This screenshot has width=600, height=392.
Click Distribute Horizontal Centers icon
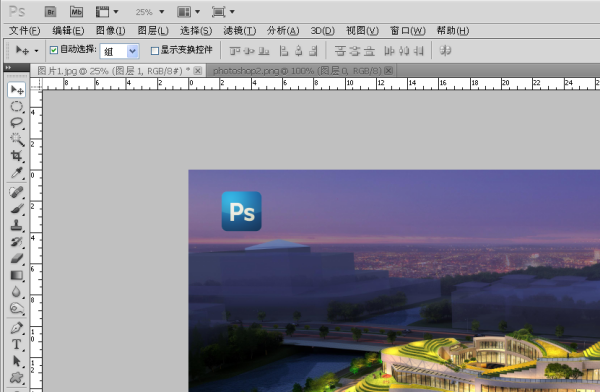(404, 51)
